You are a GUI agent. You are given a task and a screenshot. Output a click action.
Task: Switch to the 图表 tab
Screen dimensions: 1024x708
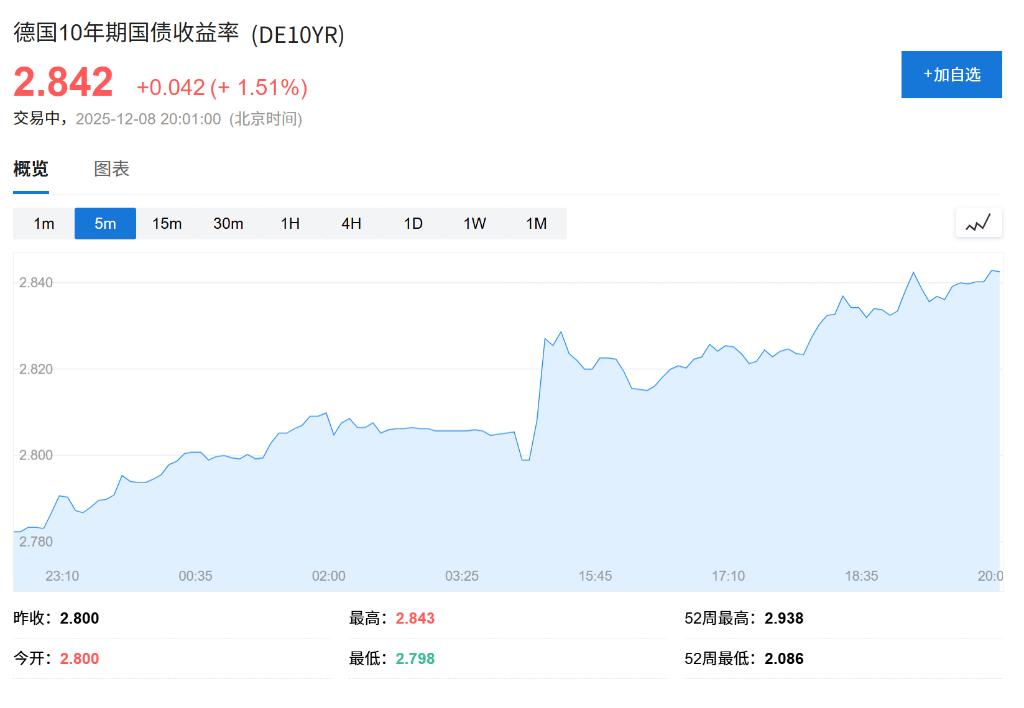pyautogui.click(x=113, y=168)
